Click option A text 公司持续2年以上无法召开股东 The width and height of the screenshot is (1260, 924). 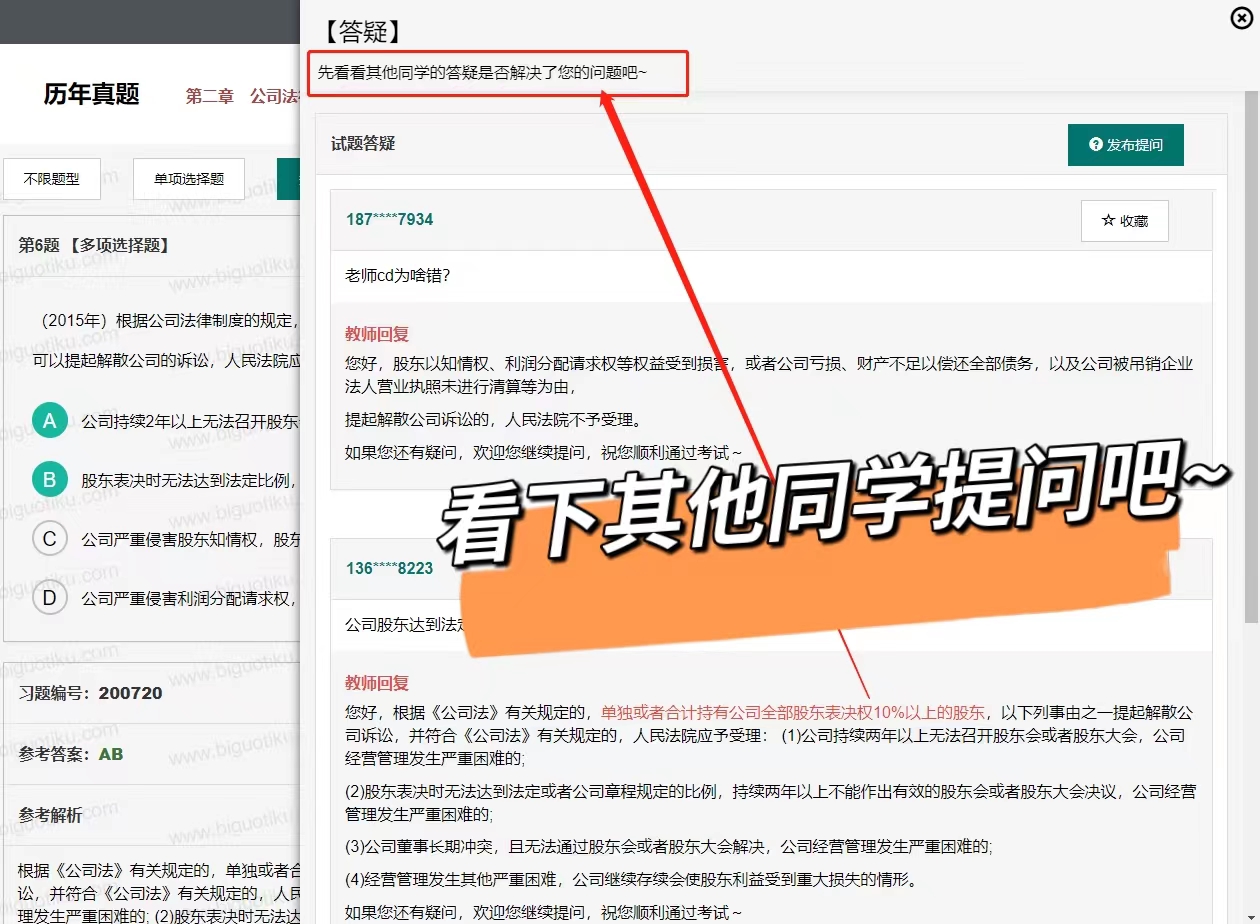[191, 422]
